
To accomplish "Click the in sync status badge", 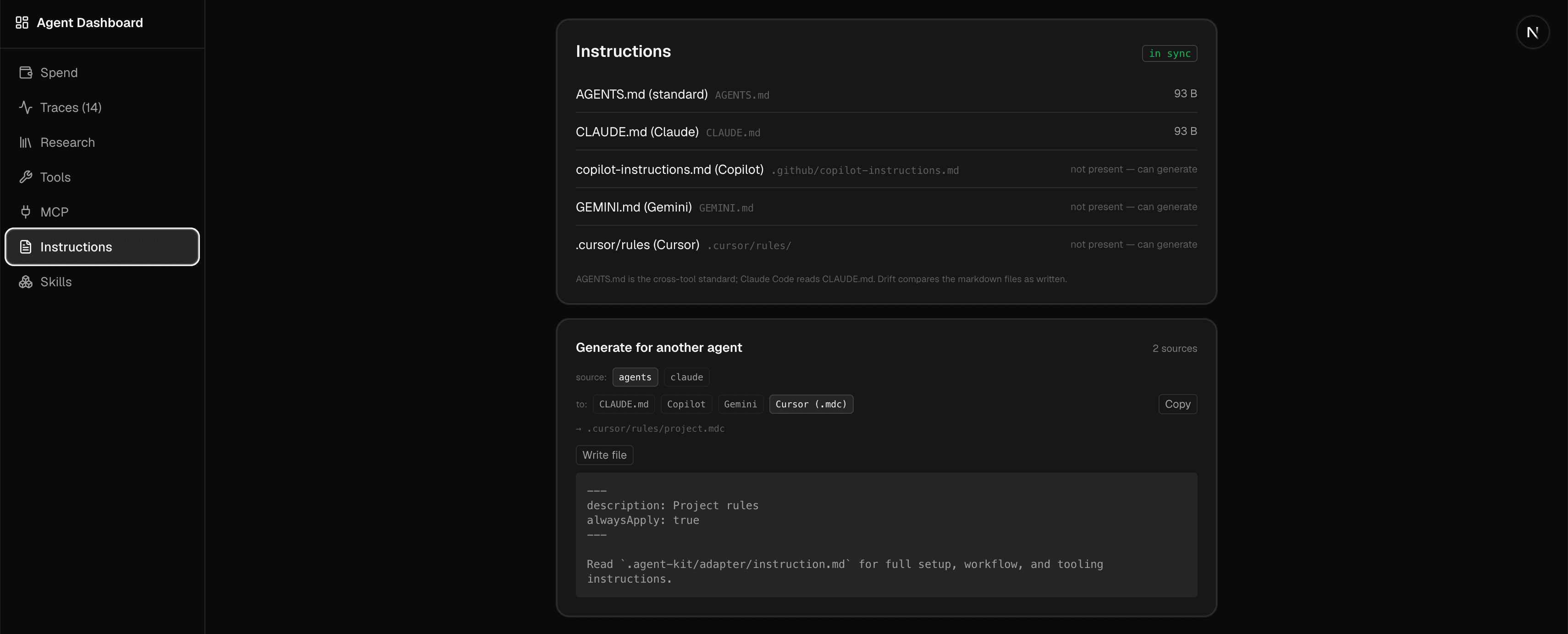I will point(1169,54).
